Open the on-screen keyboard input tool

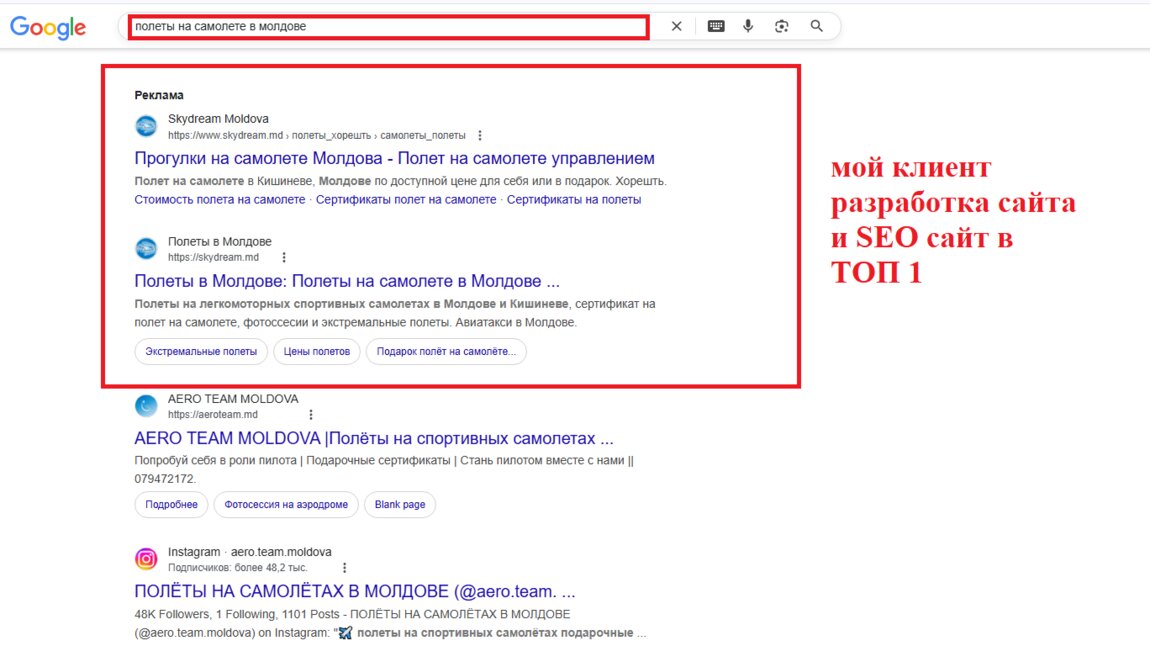pos(716,27)
